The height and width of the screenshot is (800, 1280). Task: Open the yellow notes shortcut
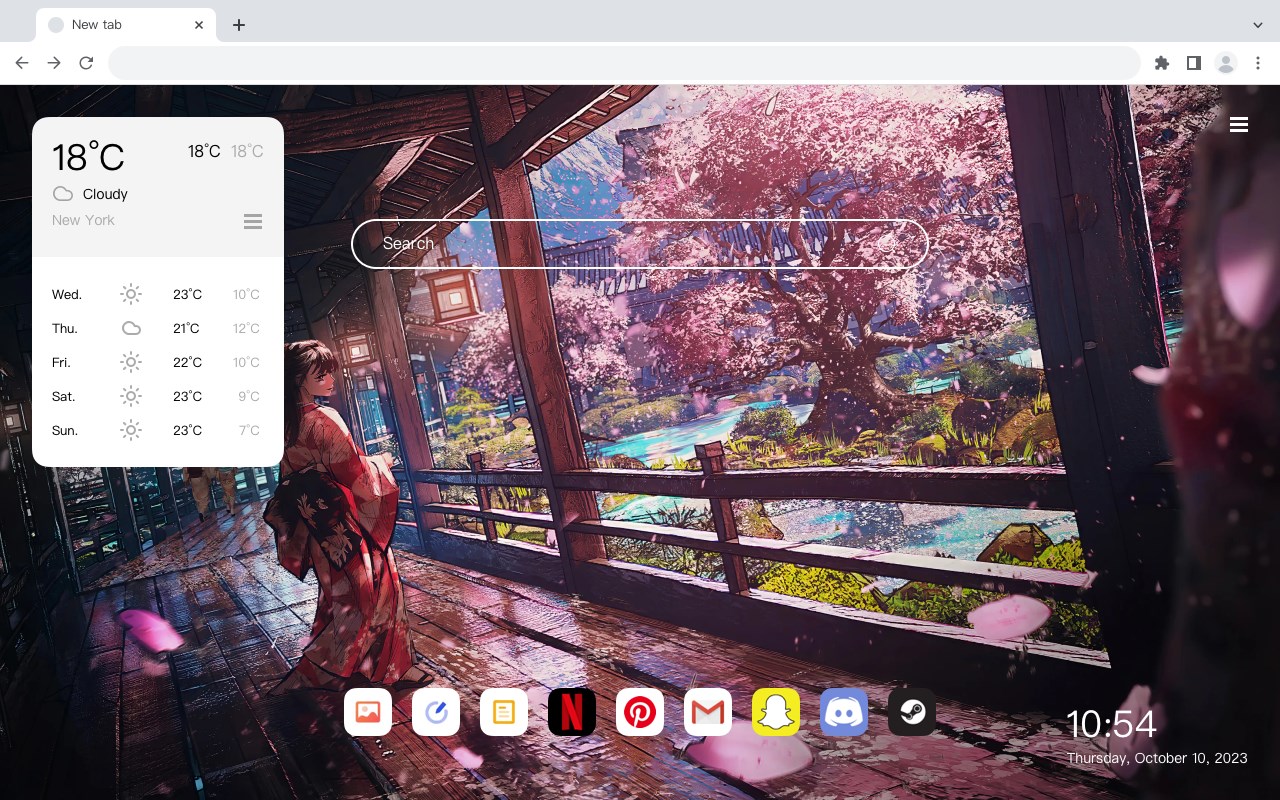[504, 712]
